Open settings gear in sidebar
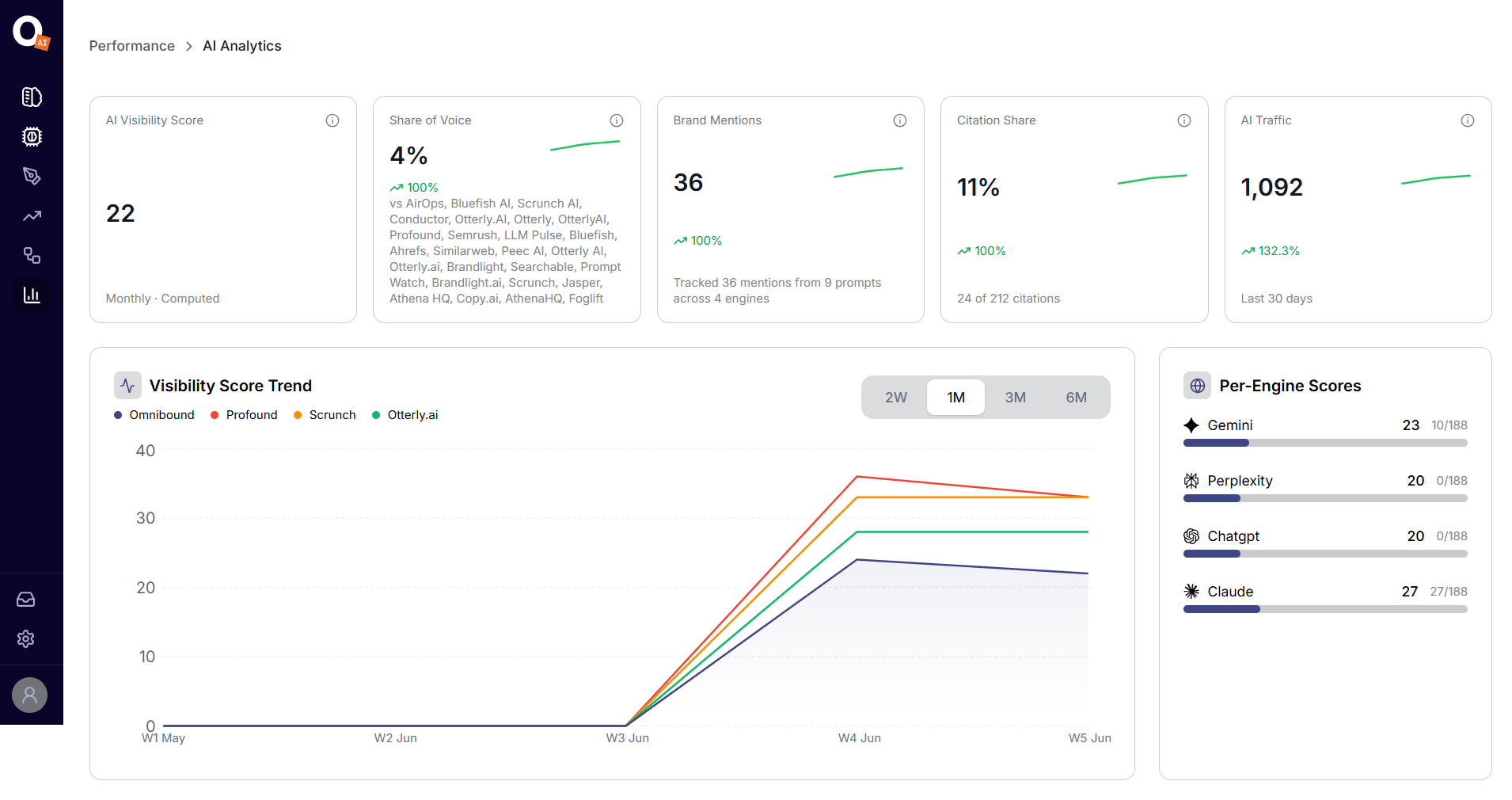The width and height of the screenshot is (1512, 800). [x=26, y=639]
